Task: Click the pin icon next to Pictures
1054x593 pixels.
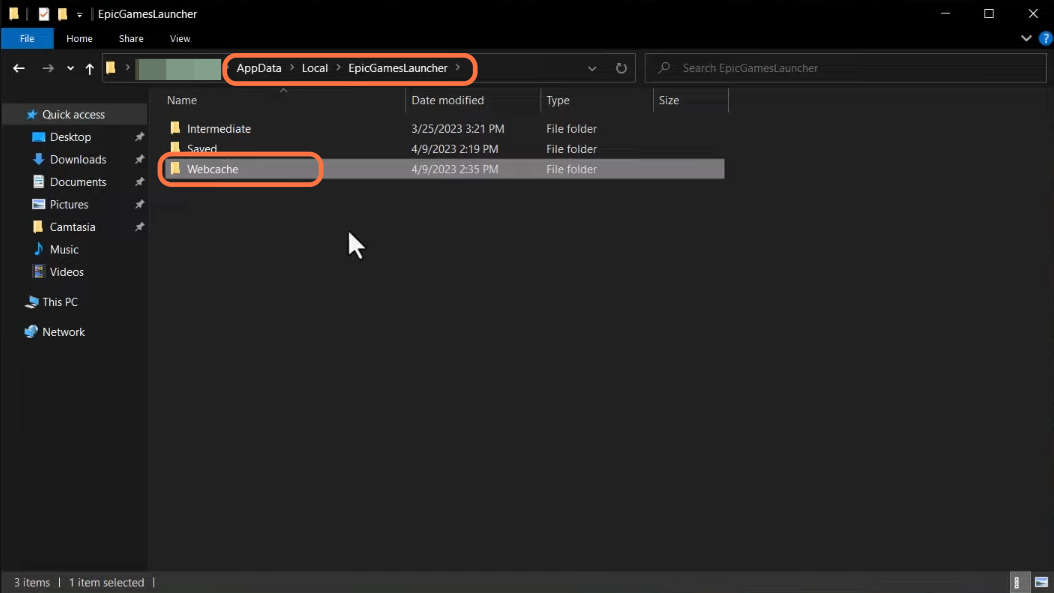Action: 139,204
